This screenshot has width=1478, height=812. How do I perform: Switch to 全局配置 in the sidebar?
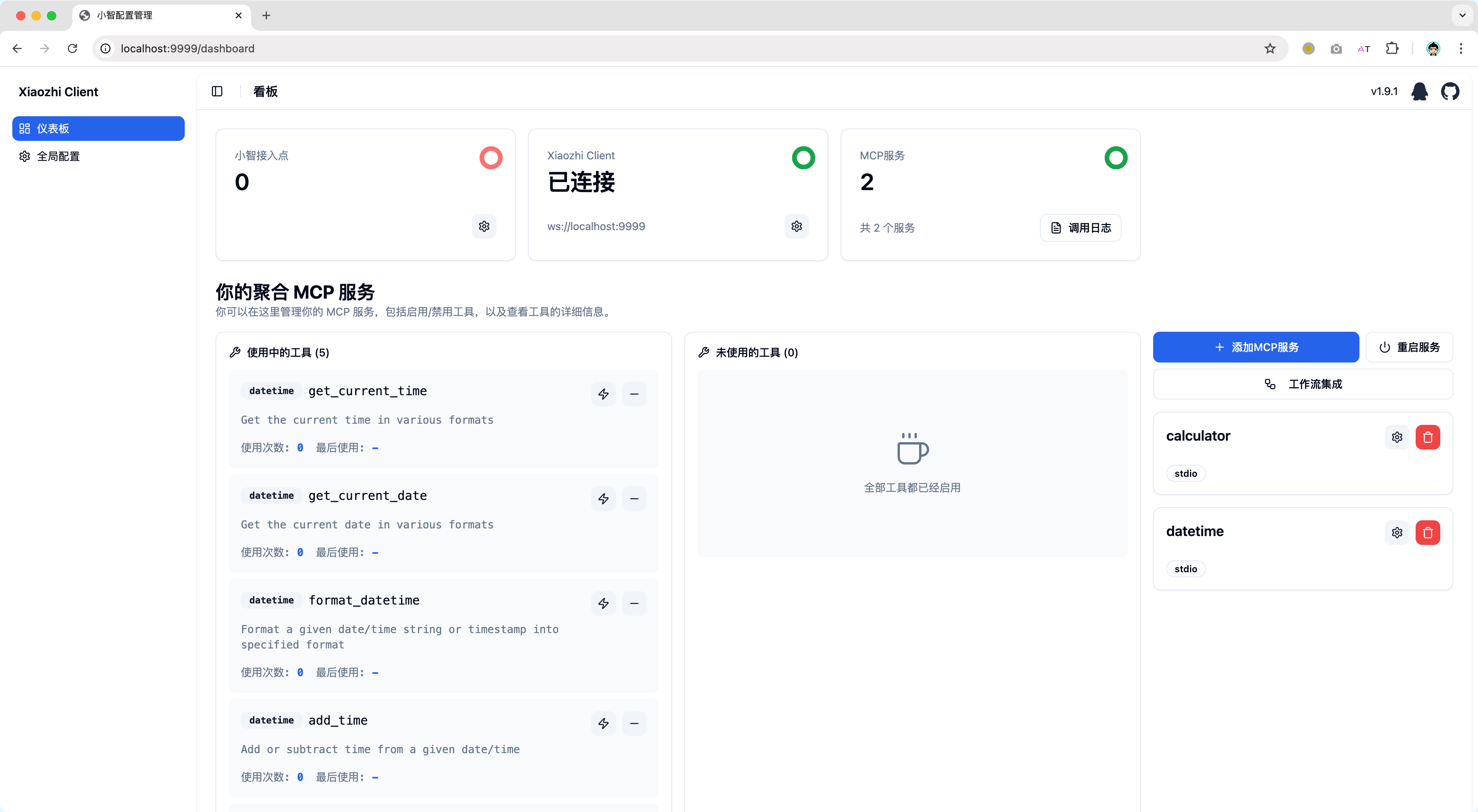(59, 155)
